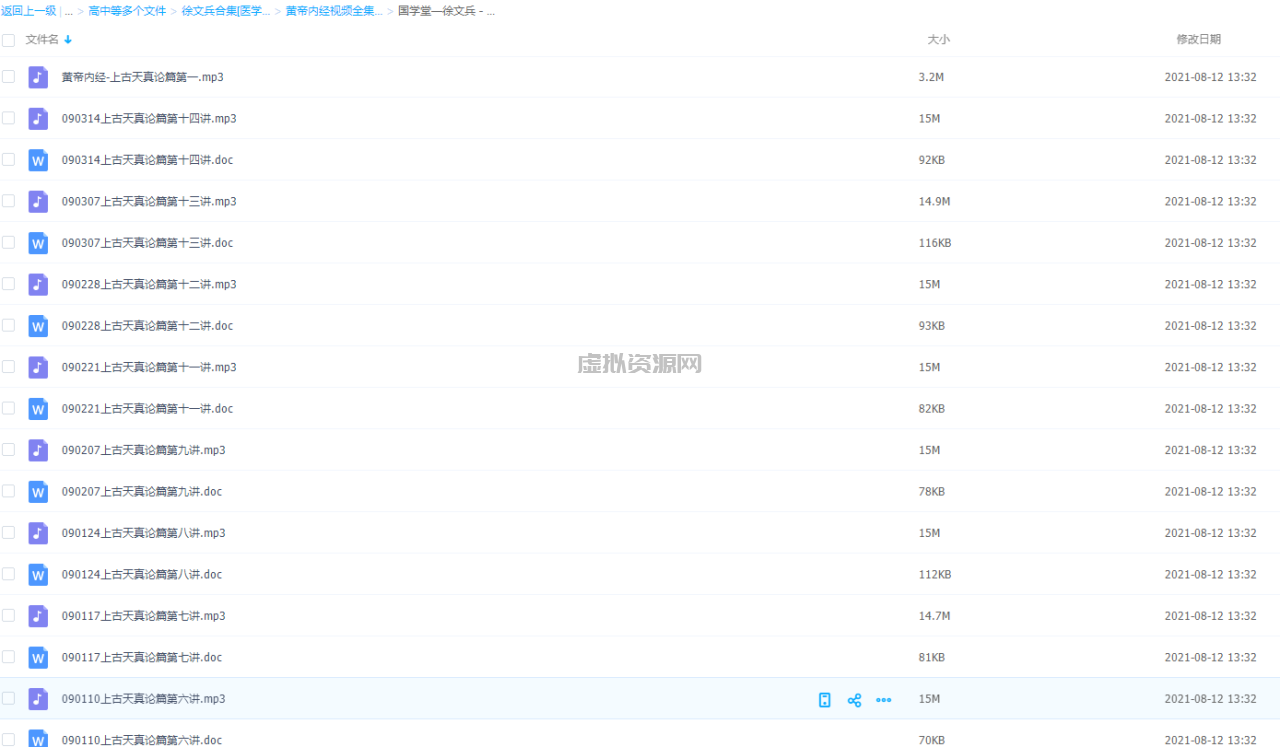The width and height of the screenshot is (1280, 747).
Task: Sort by 修改日期 column header
Action: [x=1198, y=40]
